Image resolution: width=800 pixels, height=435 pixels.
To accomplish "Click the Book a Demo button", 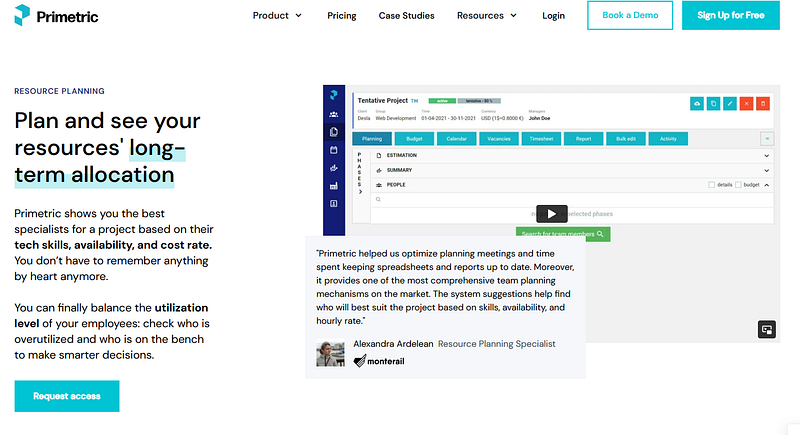I will coord(630,15).
